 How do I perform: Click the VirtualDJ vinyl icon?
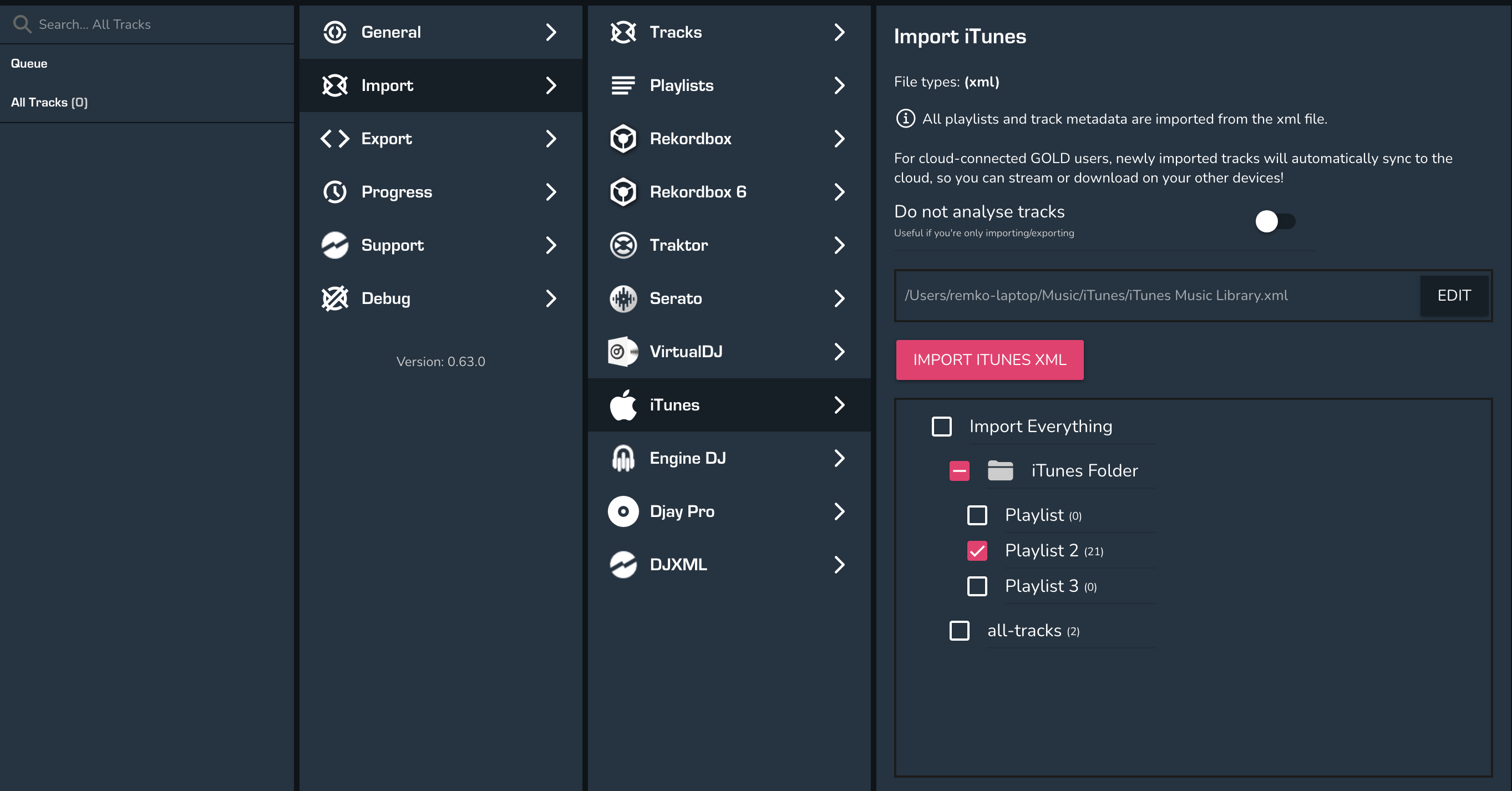tap(623, 352)
